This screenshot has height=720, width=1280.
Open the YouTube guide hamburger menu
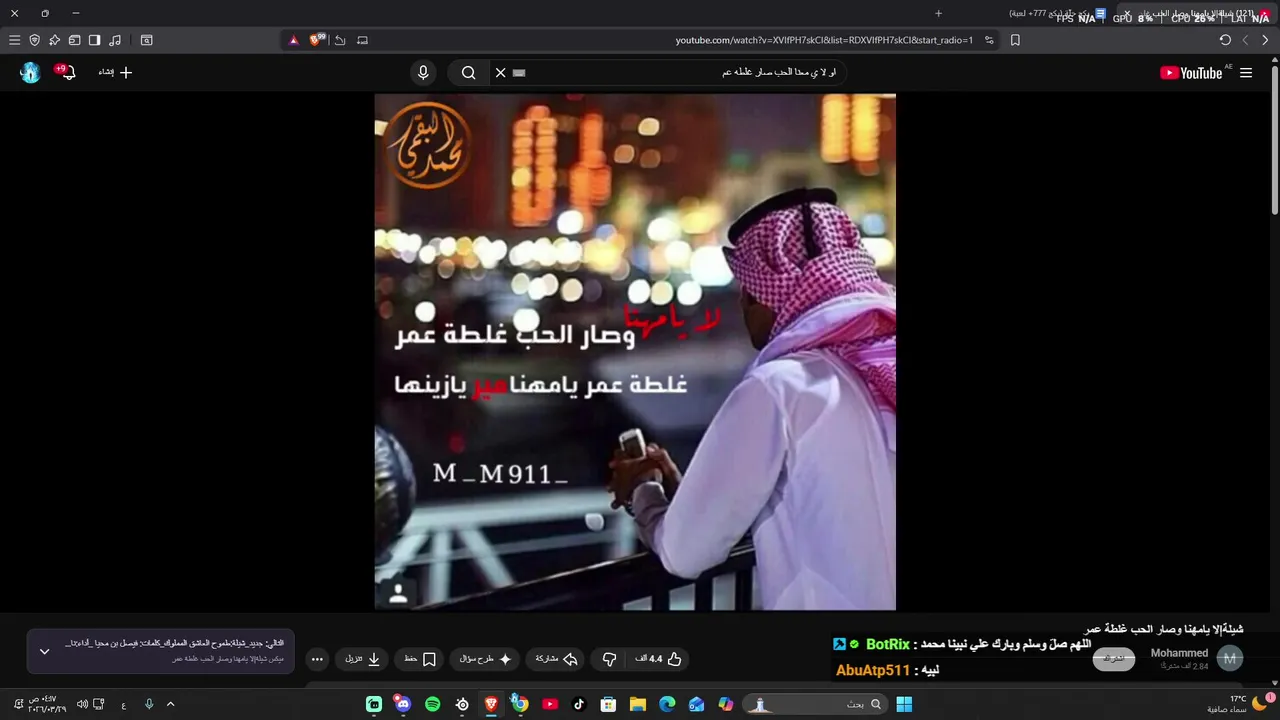(x=1246, y=73)
